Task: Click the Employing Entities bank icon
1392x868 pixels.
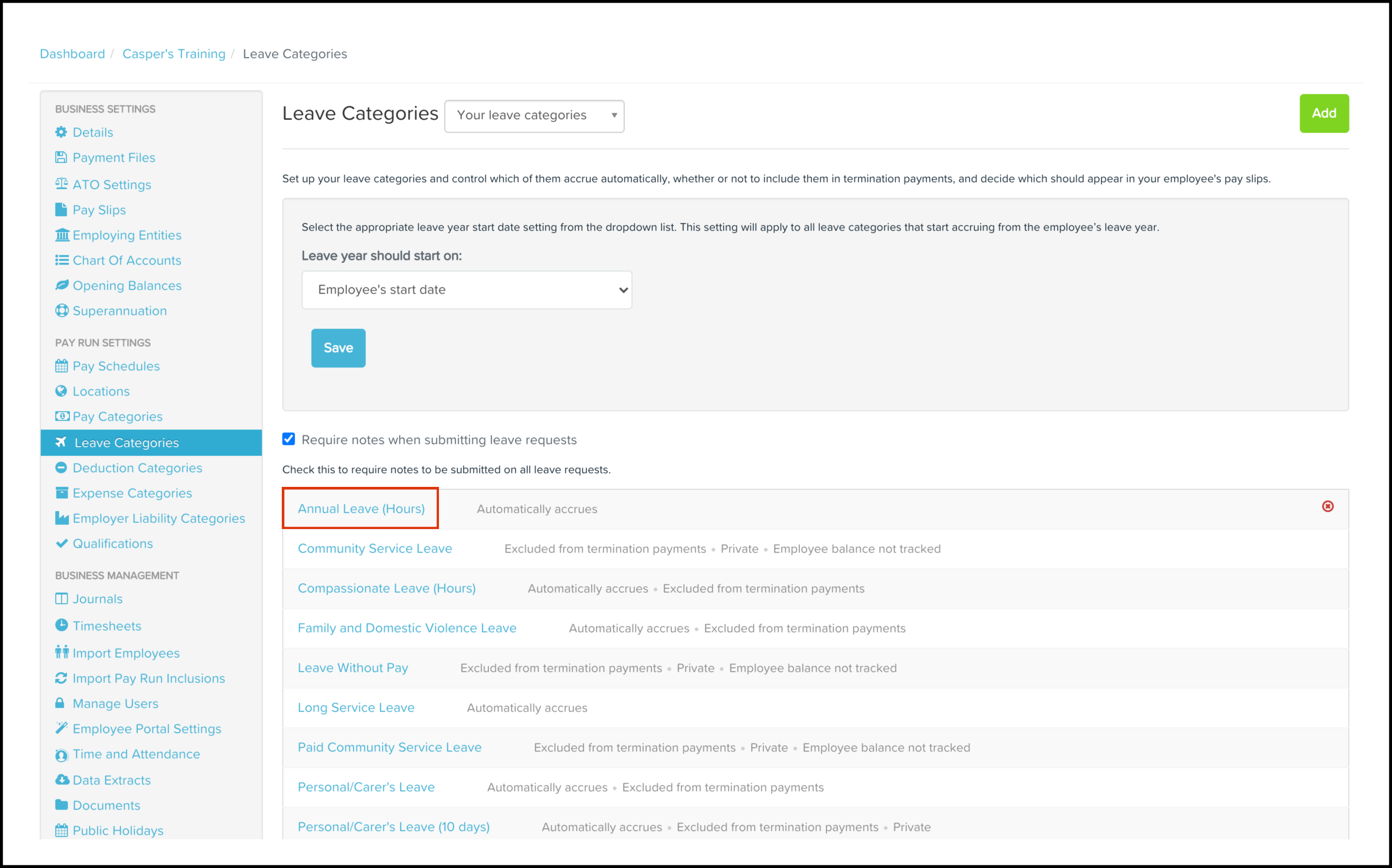Action: 62,235
